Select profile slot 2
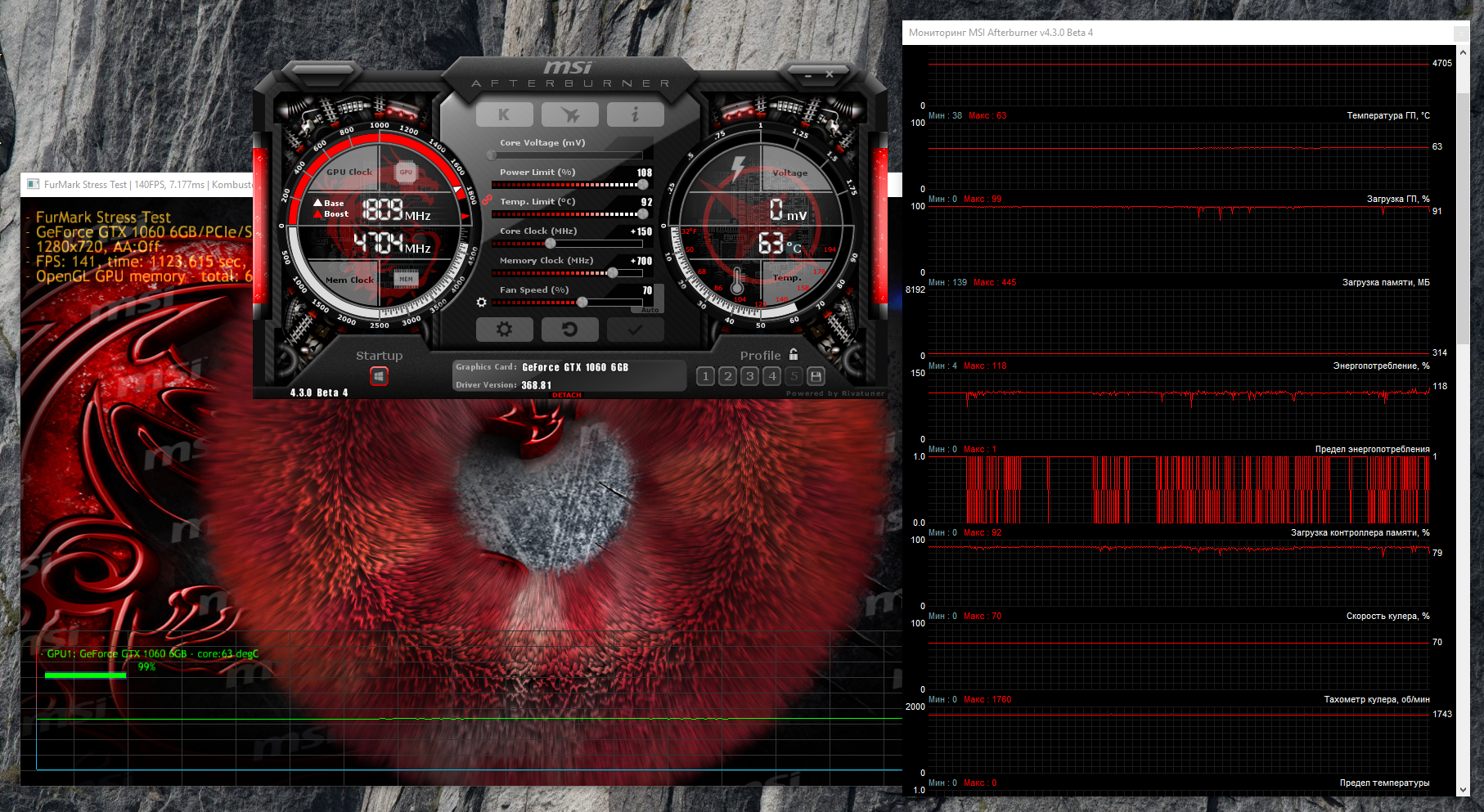This screenshot has height=812, width=1484. click(727, 376)
